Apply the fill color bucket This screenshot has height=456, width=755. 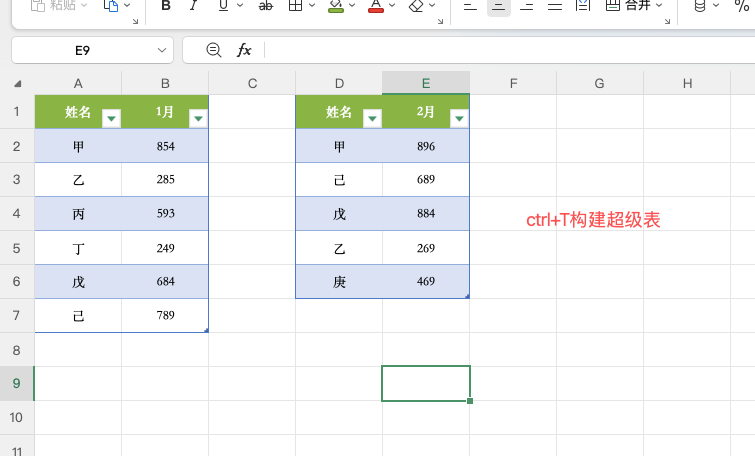(336, 6)
